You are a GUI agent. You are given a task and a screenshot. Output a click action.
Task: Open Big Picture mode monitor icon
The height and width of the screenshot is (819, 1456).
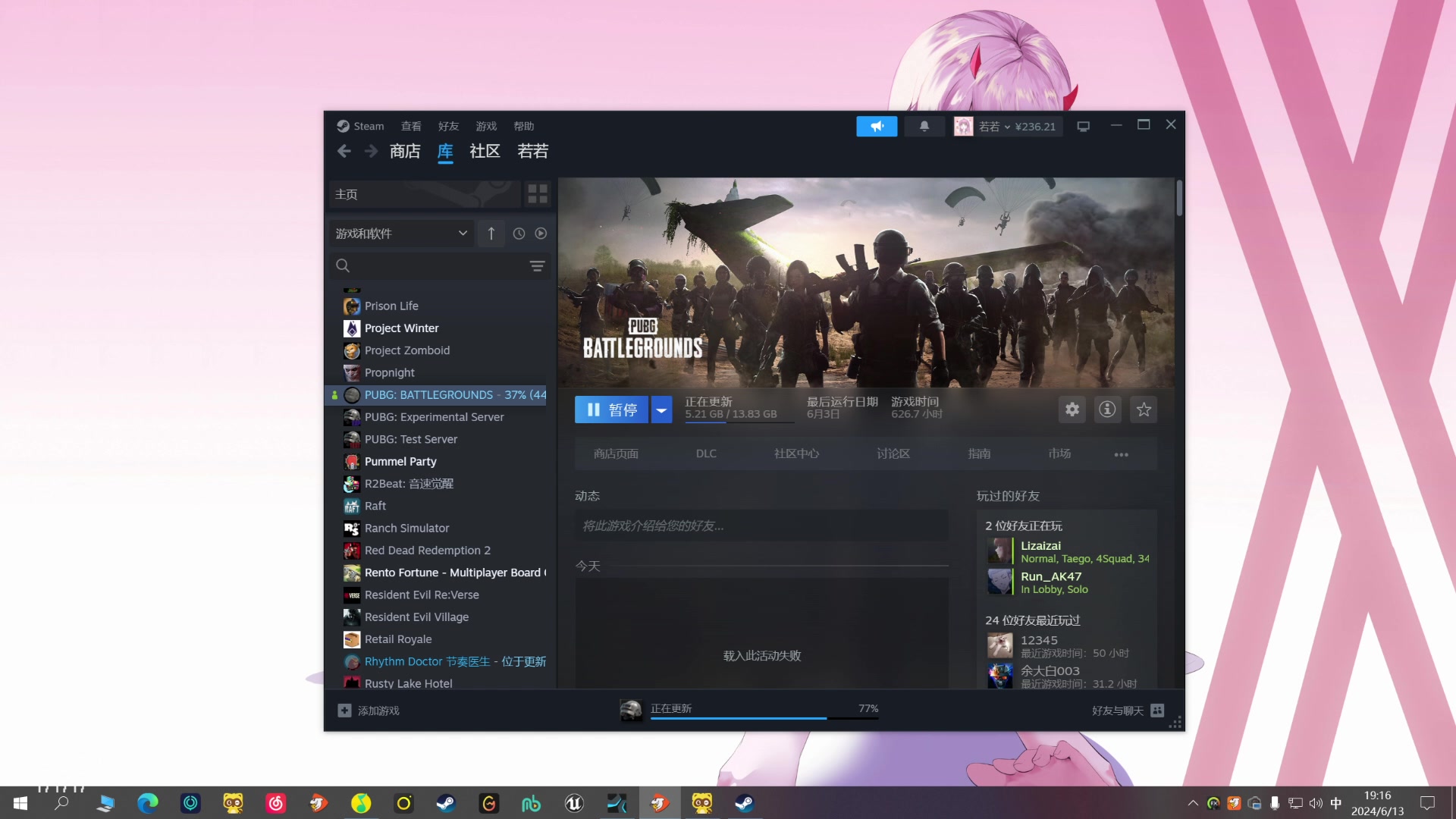coord(1083,127)
